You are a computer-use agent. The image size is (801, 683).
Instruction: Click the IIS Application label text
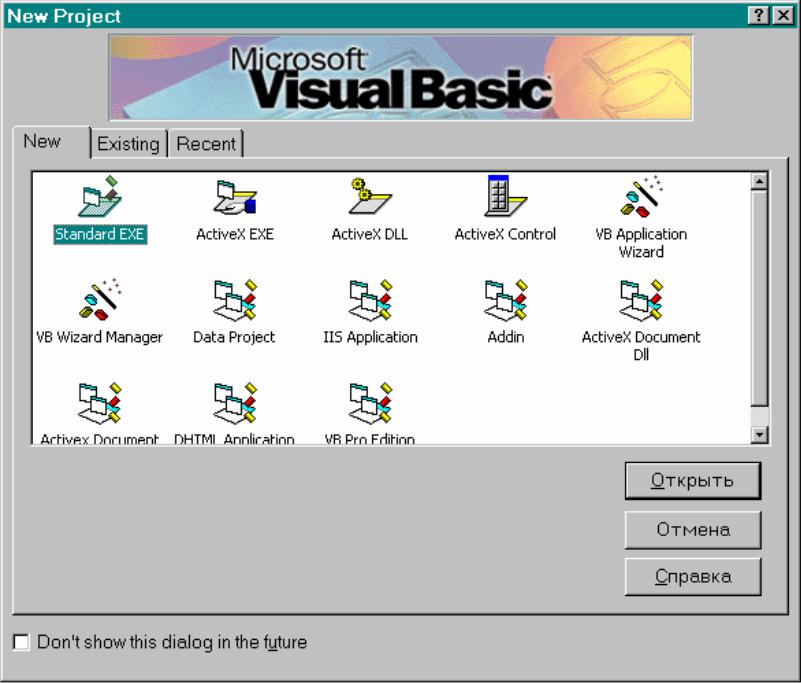click(x=370, y=337)
